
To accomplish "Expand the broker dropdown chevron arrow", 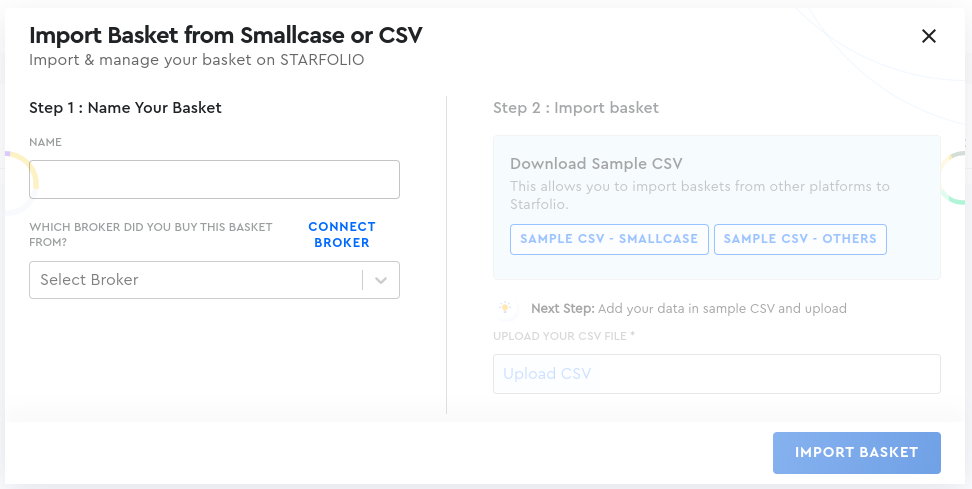I will pos(381,280).
